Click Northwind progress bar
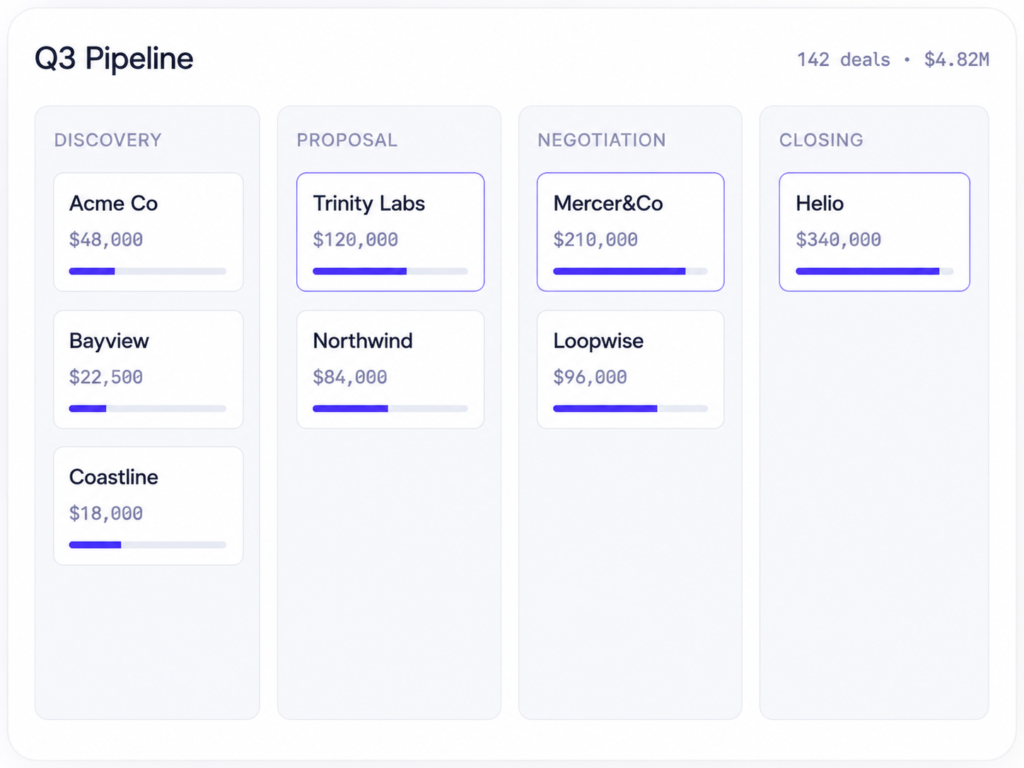 pos(391,408)
